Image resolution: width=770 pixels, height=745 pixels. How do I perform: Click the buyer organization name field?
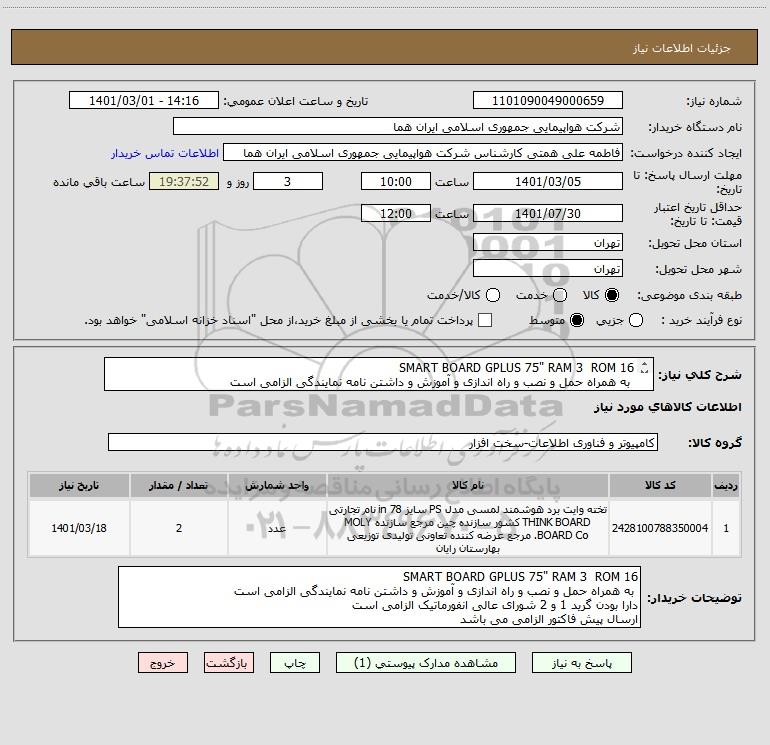pyautogui.click(x=398, y=126)
